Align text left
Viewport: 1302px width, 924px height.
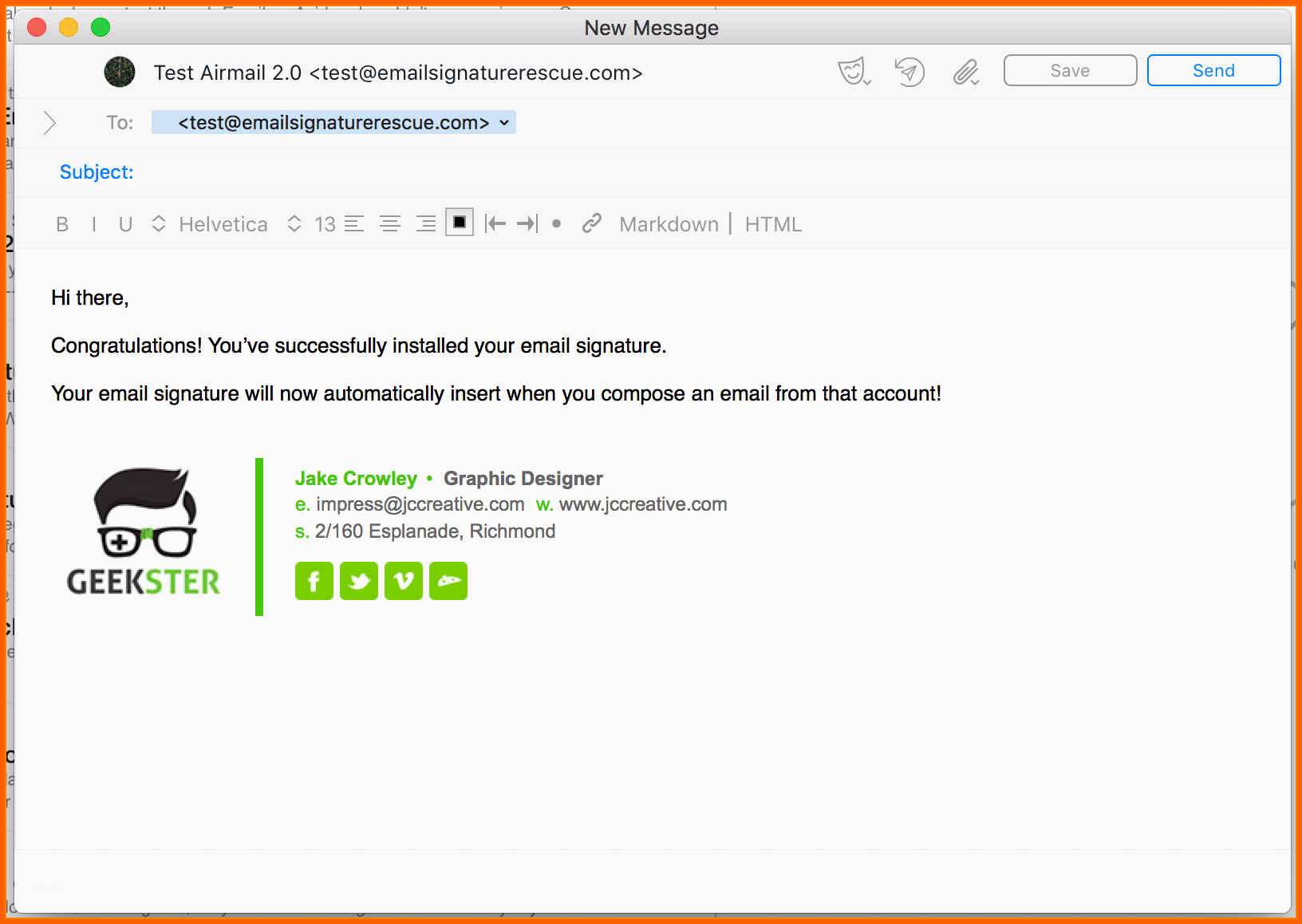click(354, 224)
